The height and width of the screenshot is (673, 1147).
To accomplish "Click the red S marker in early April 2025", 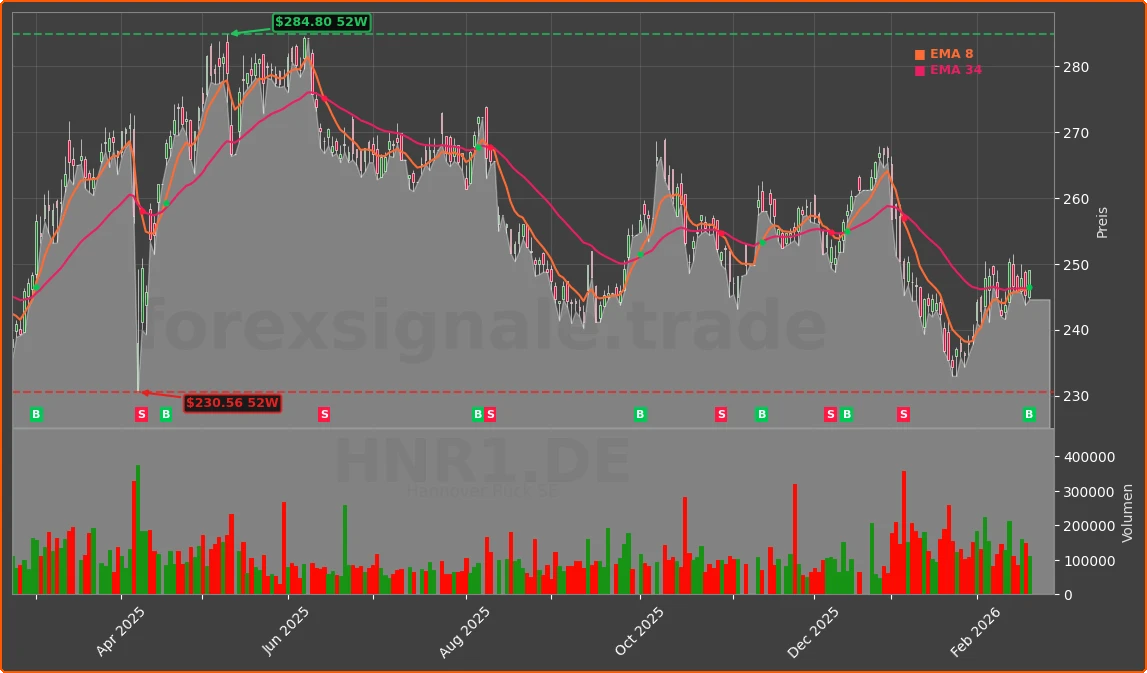I will [x=141, y=415].
